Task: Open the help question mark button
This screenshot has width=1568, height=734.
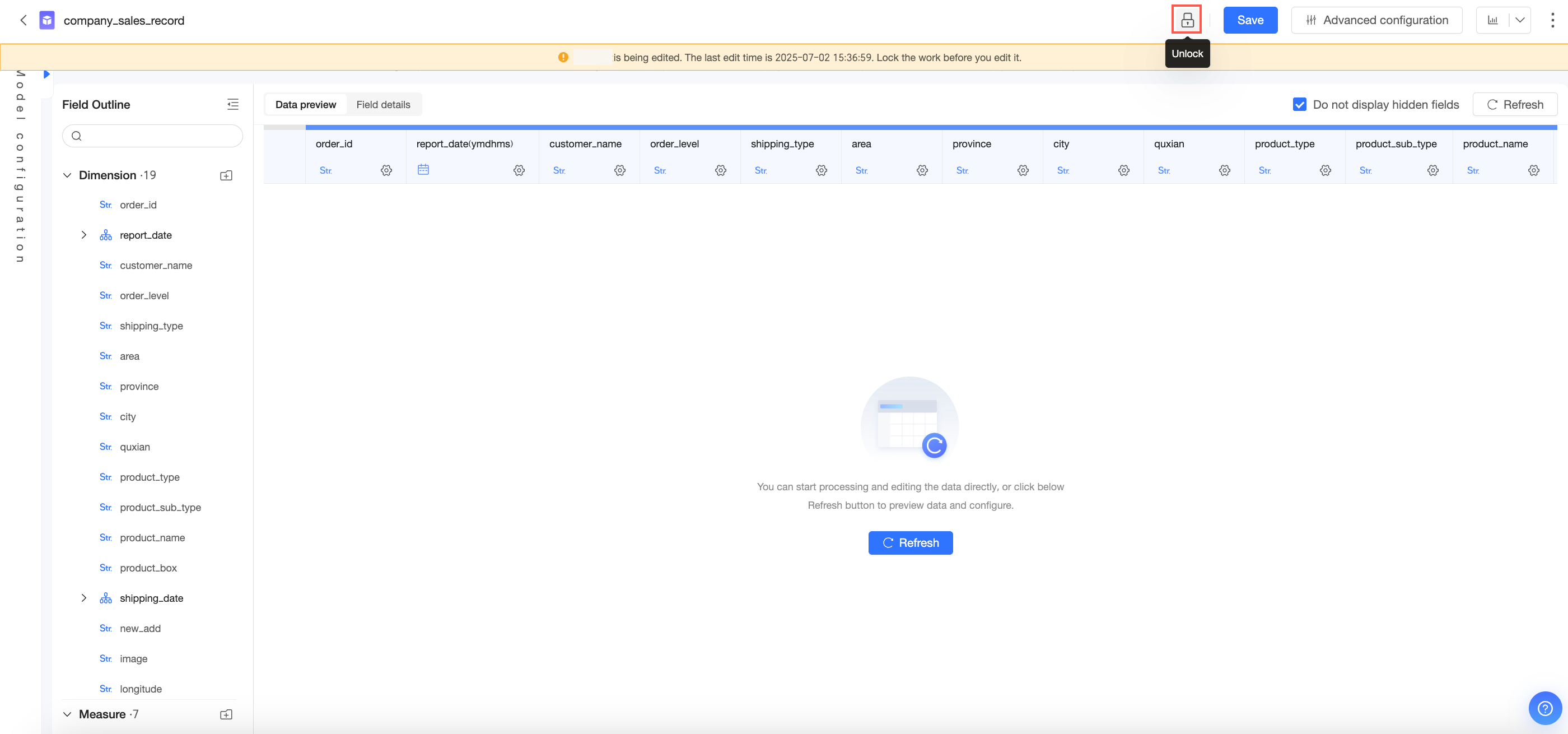Action: tap(1545, 708)
